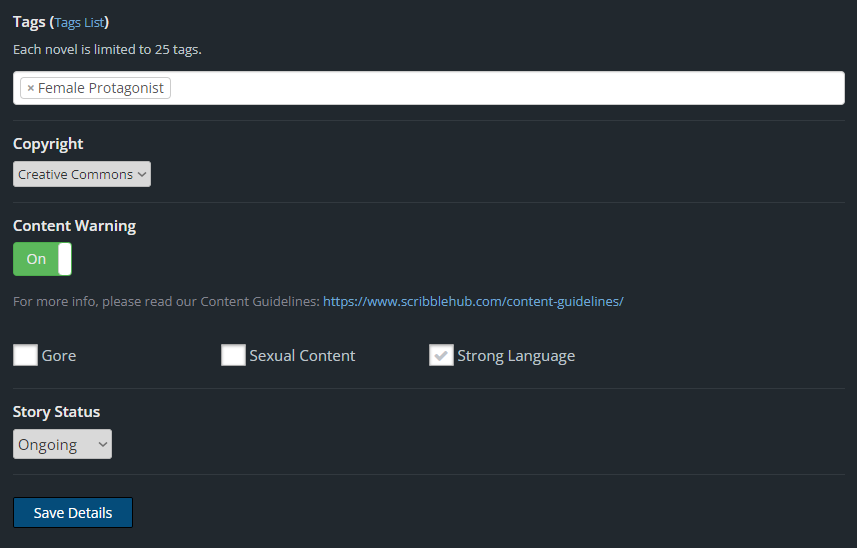Click the checkmark icon beside Strong Language
The image size is (857, 548).
441,355
